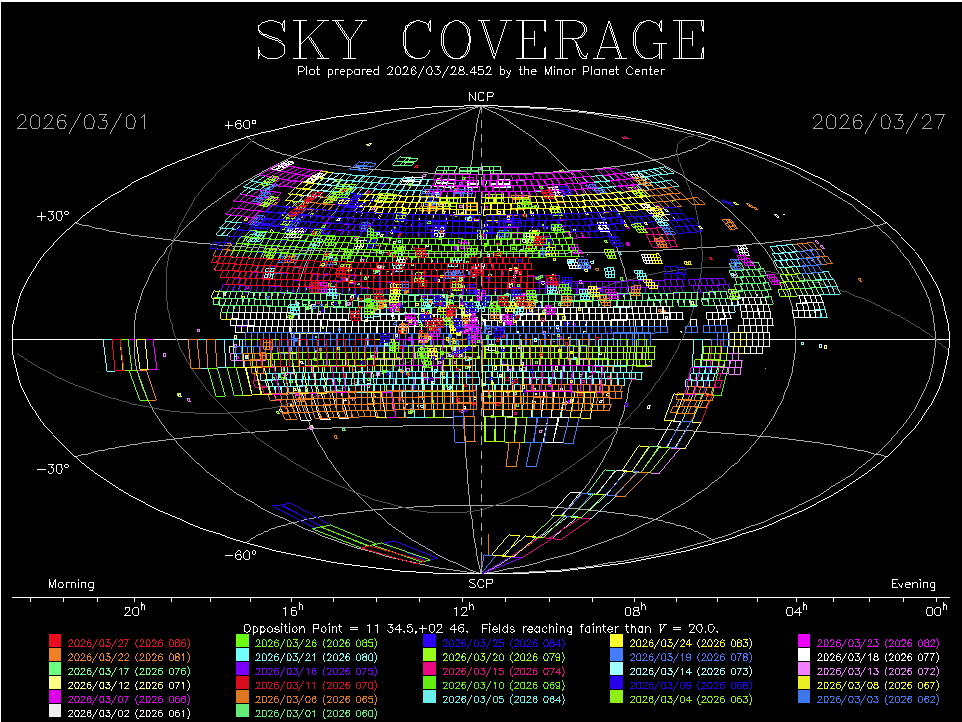Click the white 2026/03/02 legend swatch
Screen dimensions: 962x722
tap(56, 712)
